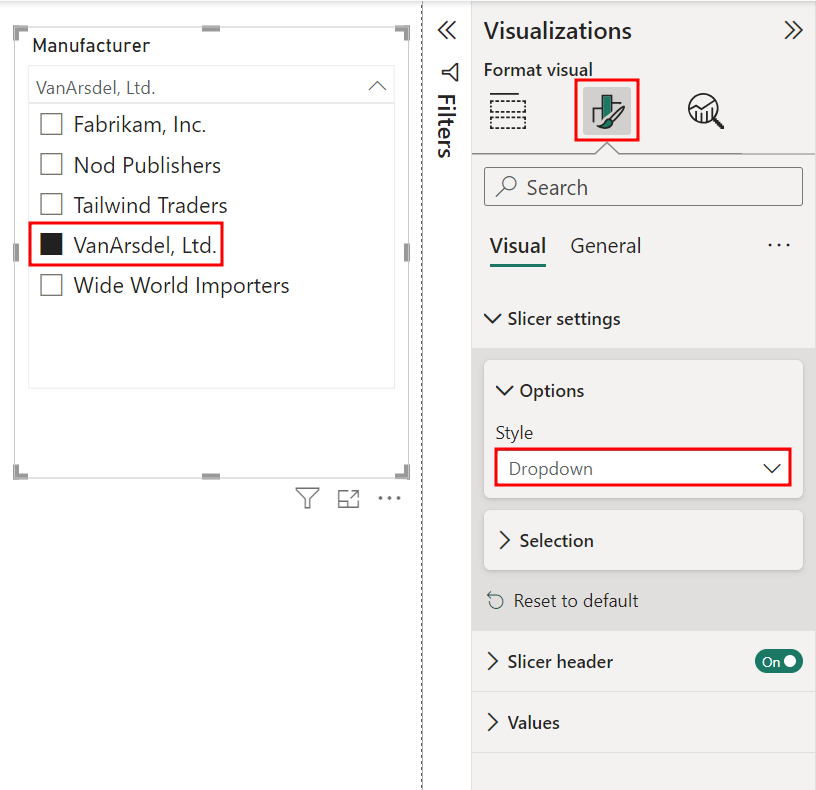Collapse the Slicer settings section

(x=492, y=318)
